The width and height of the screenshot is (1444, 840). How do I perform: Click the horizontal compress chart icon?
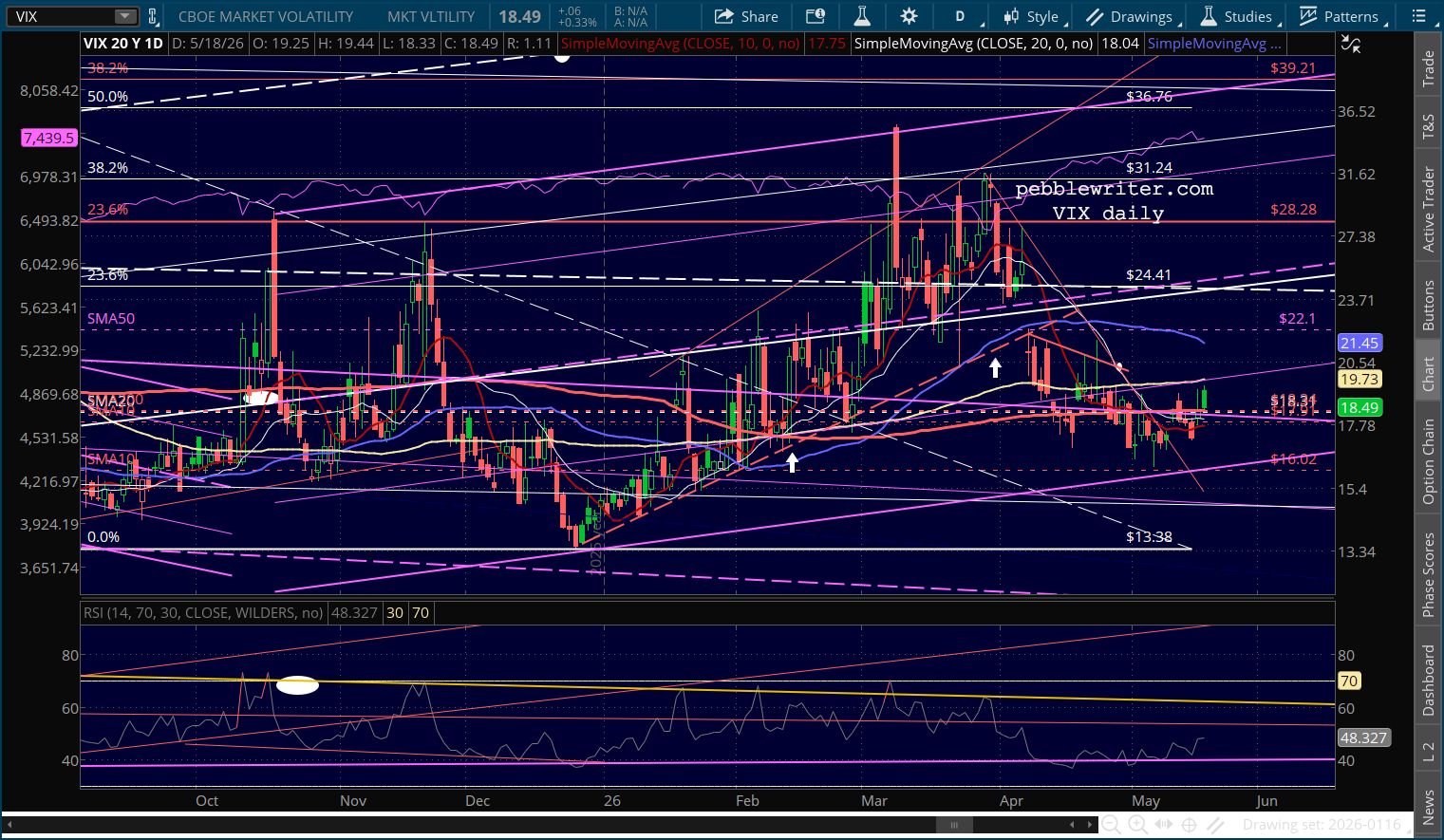1164,825
